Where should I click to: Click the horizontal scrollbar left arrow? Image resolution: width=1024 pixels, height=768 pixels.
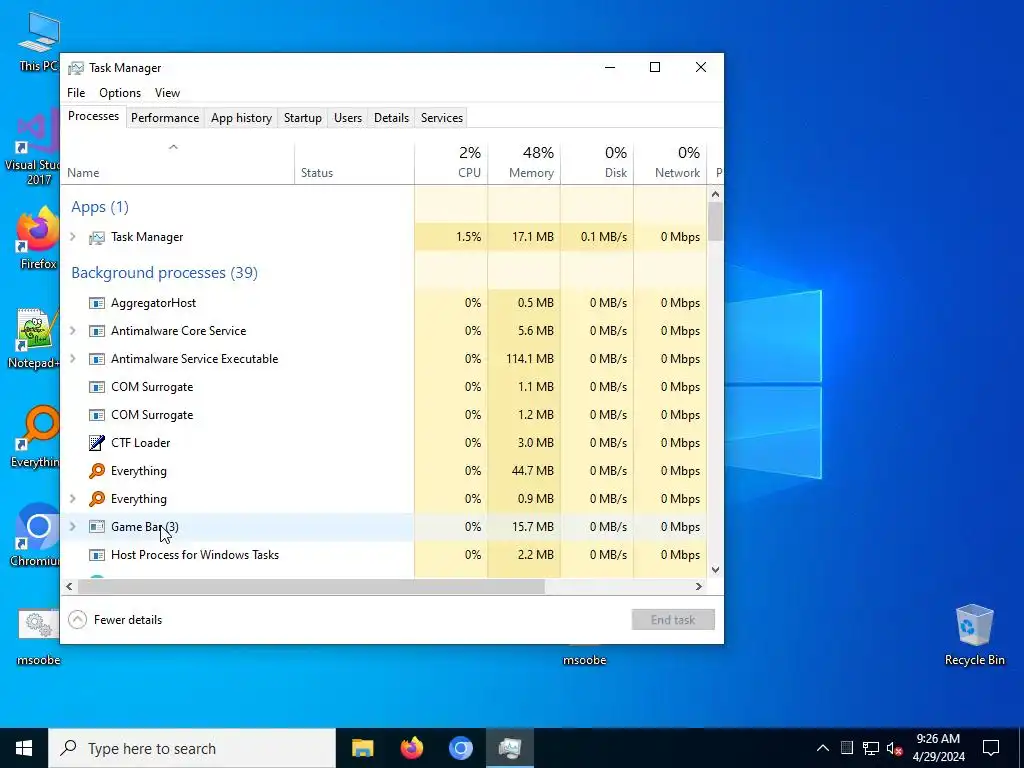tap(69, 586)
